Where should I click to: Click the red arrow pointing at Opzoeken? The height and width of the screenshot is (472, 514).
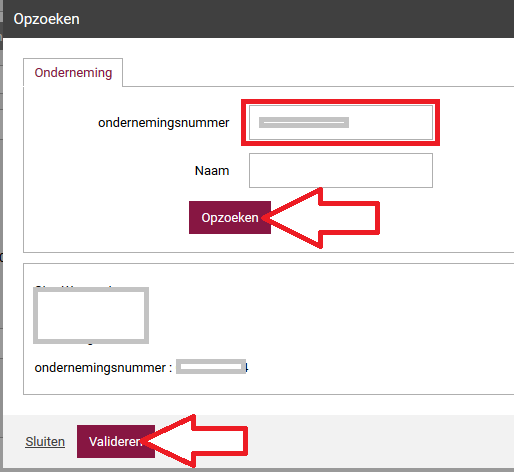[321, 218]
